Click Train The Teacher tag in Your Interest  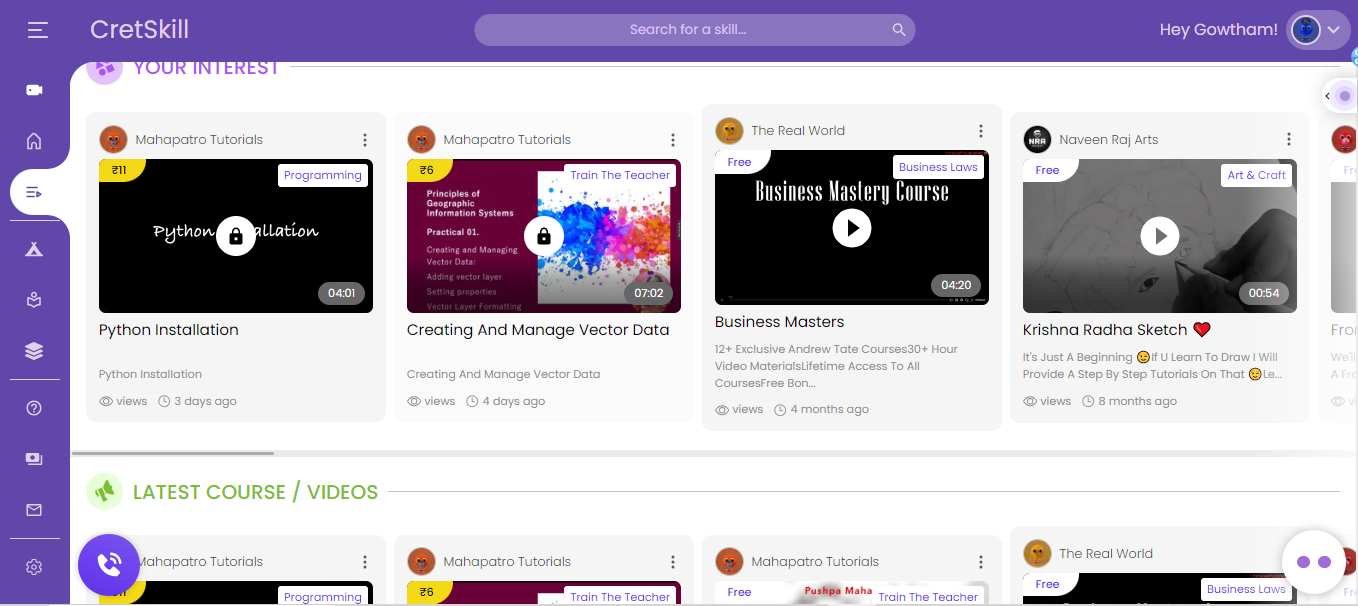coord(620,175)
